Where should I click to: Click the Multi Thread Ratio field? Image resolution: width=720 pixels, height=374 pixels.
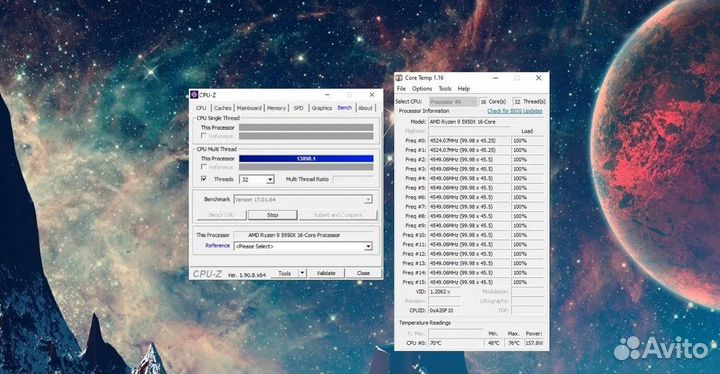point(353,179)
